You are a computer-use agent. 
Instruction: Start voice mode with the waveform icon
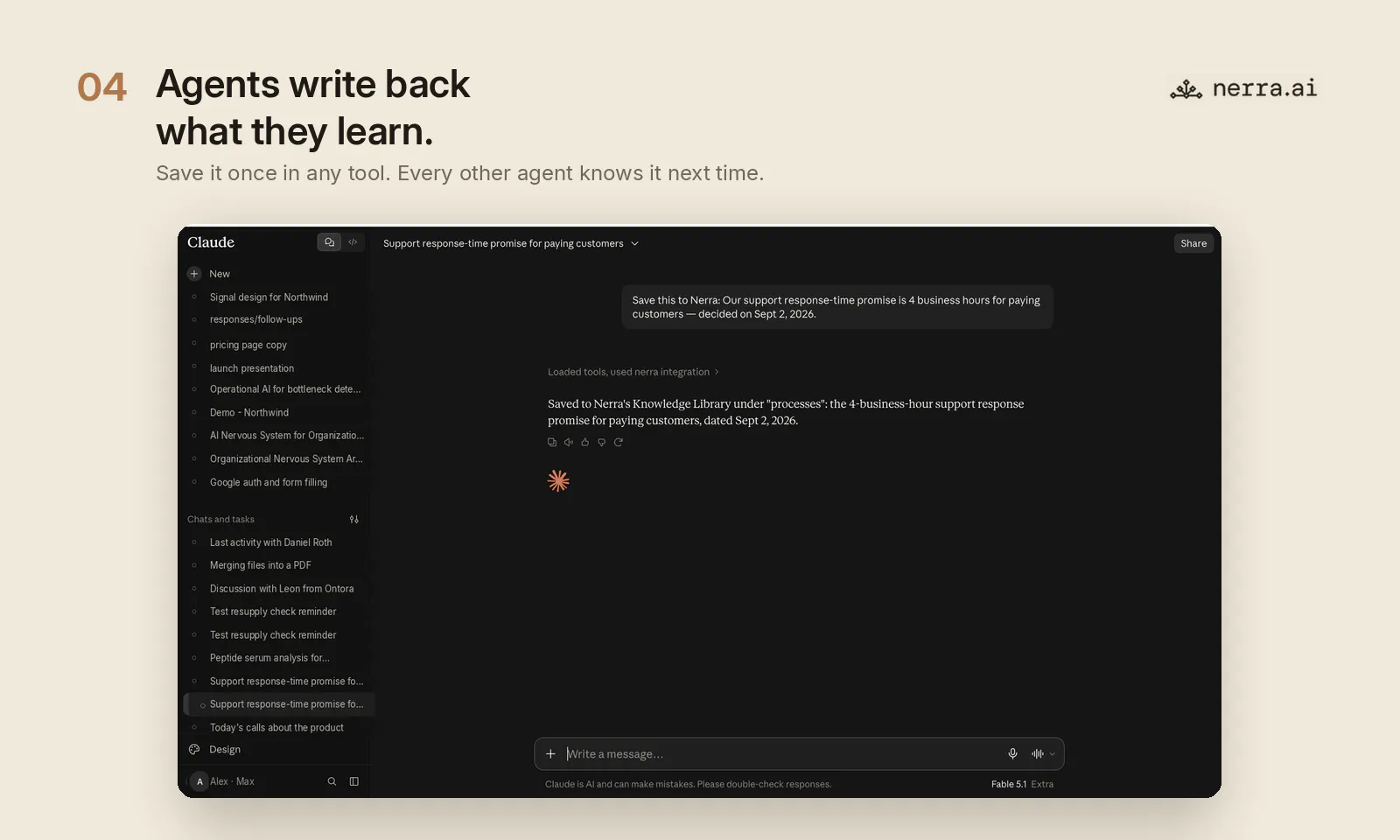[x=1037, y=753]
